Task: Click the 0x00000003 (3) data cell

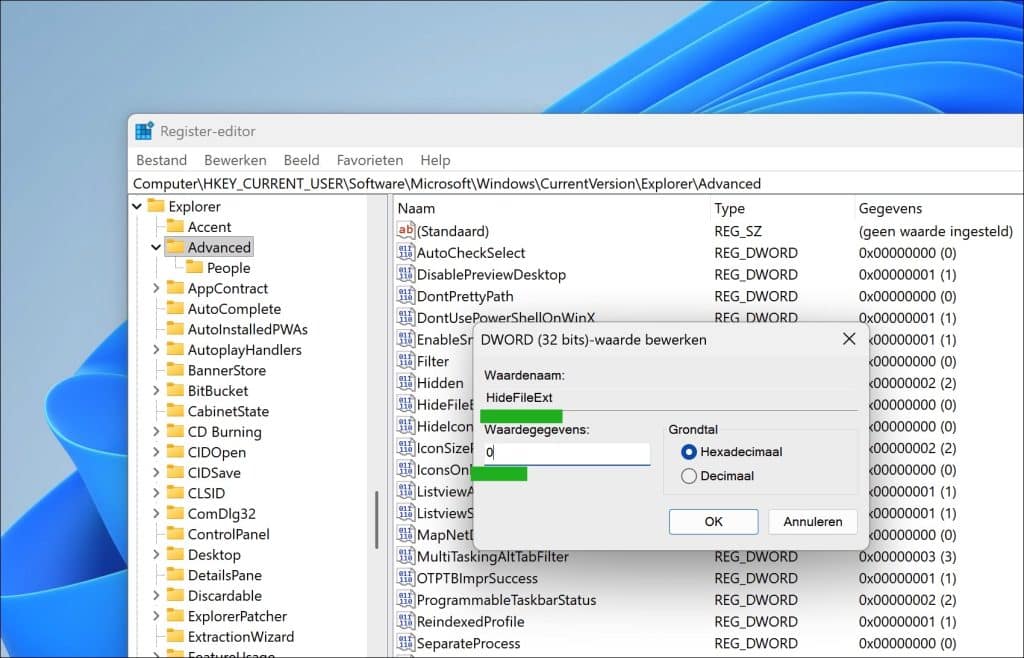Action: click(x=907, y=557)
